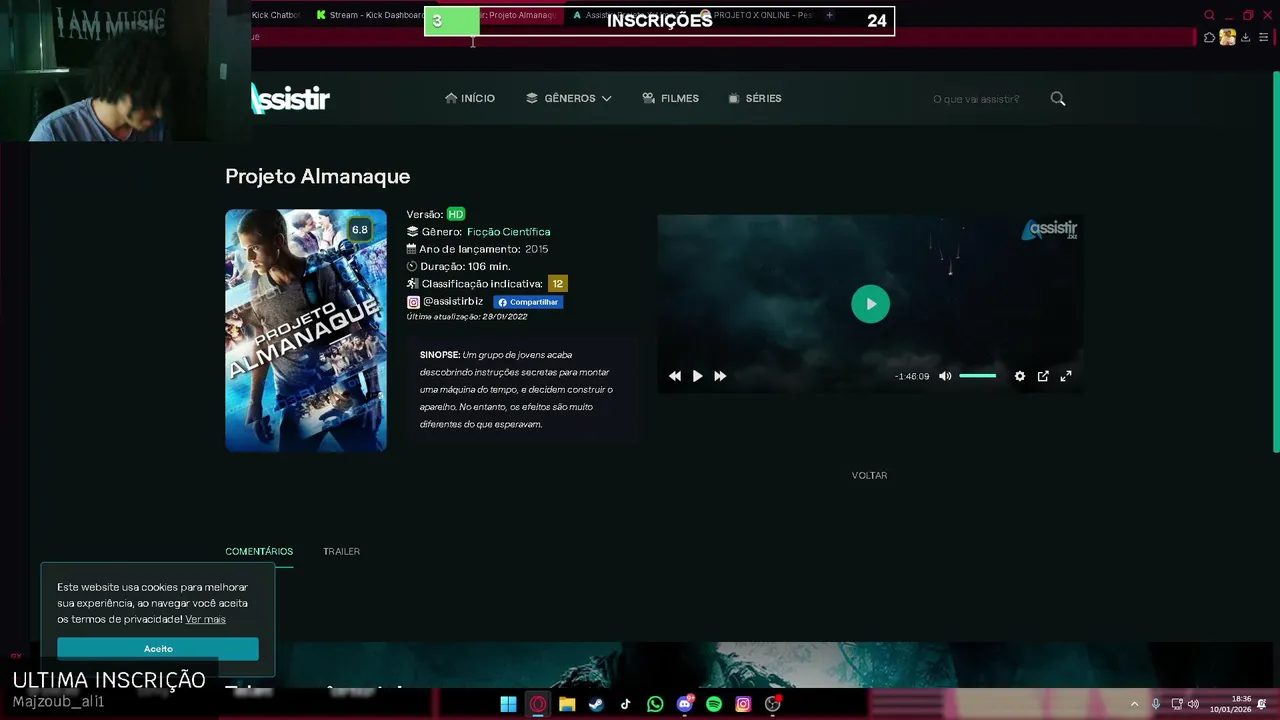Screen dimensions: 1280x720
Task: Fast-forward the video with the forward icon
Action: pos(720,376)
